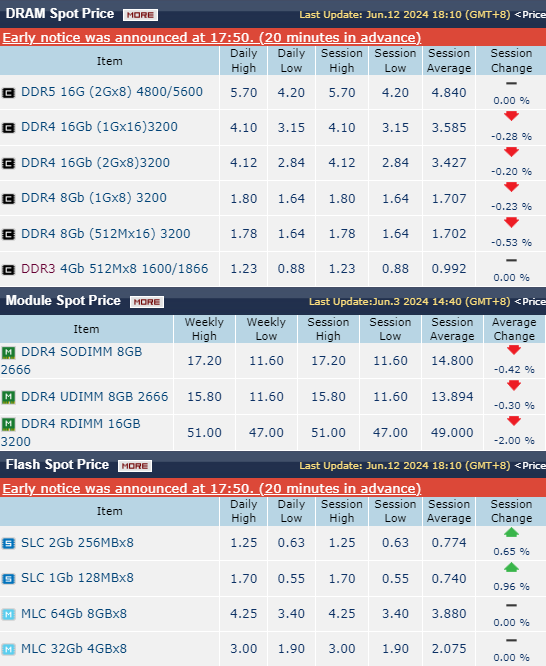The height and width of the screenshot is (666, 546).
Task: Click module icon beside DDR4 RDIMM 16GB
Action: [x=8, y=424]
